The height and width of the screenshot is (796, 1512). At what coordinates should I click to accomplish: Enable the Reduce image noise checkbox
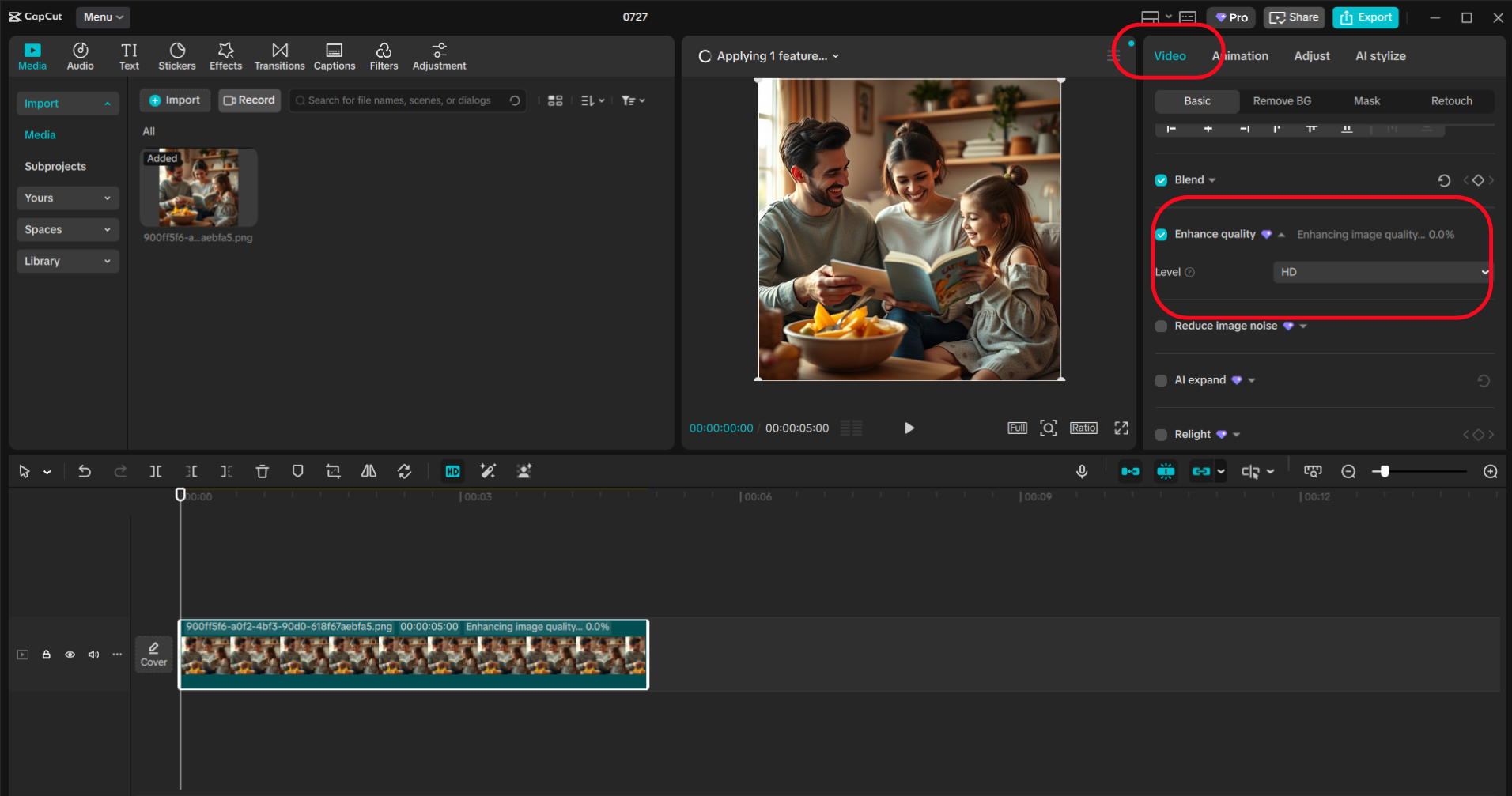(x=1161, y=326)
